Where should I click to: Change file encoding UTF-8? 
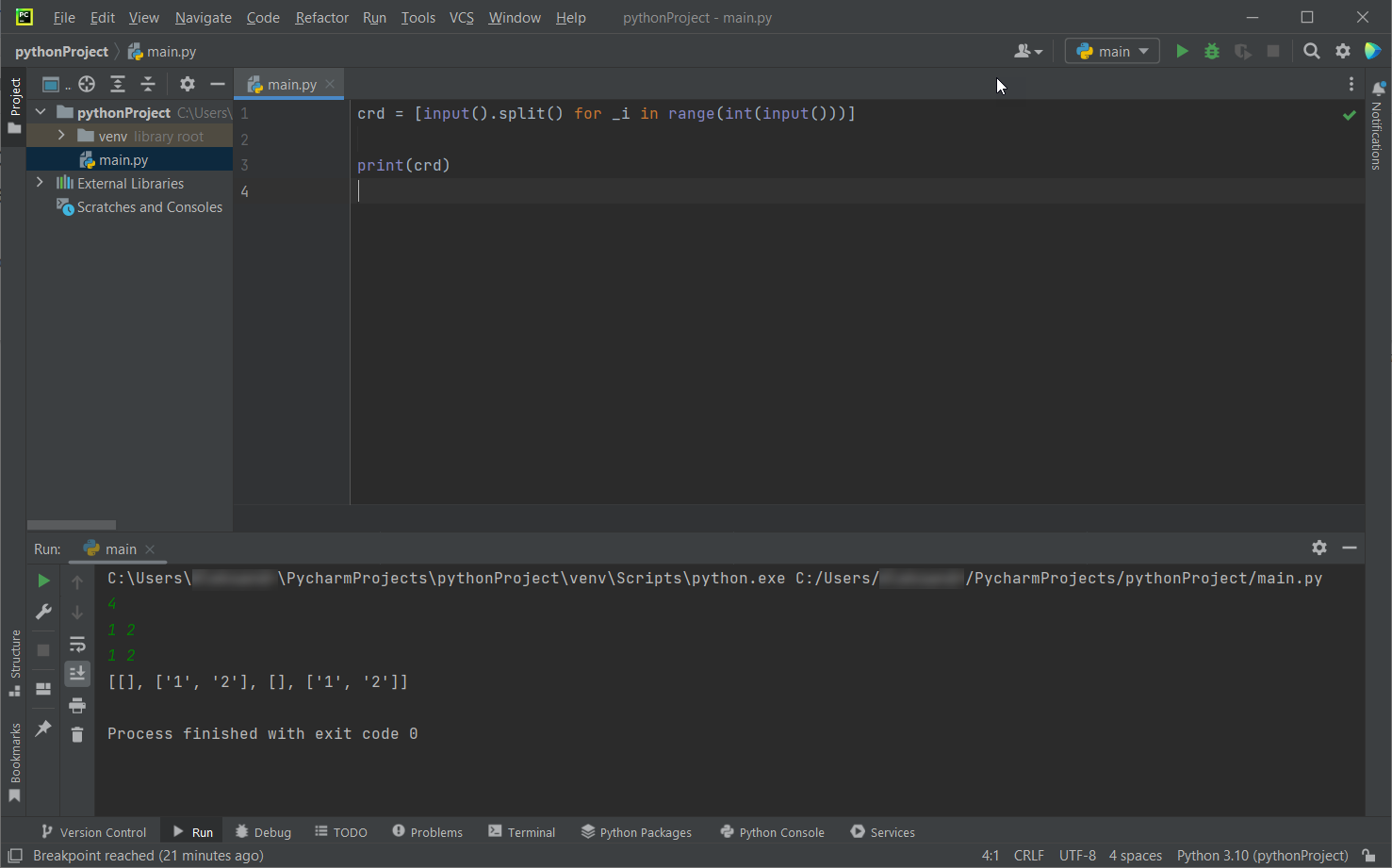point(1077,856)
